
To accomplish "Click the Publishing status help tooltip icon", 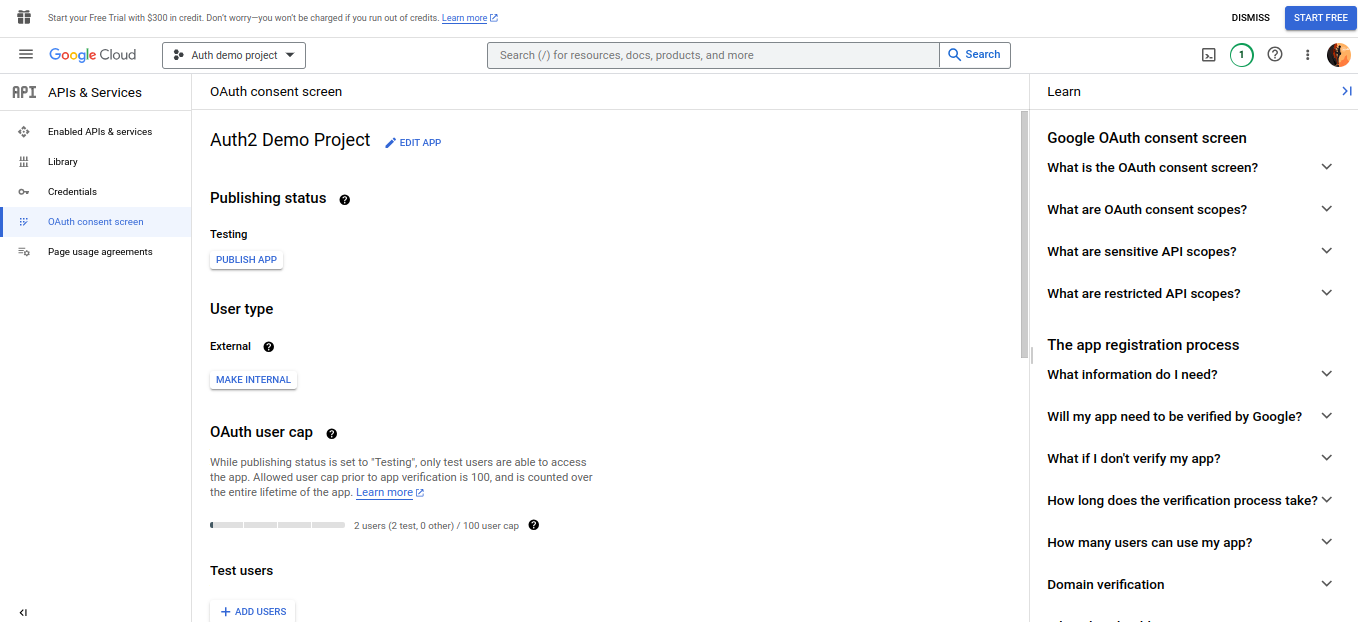I will click(344, 199).
